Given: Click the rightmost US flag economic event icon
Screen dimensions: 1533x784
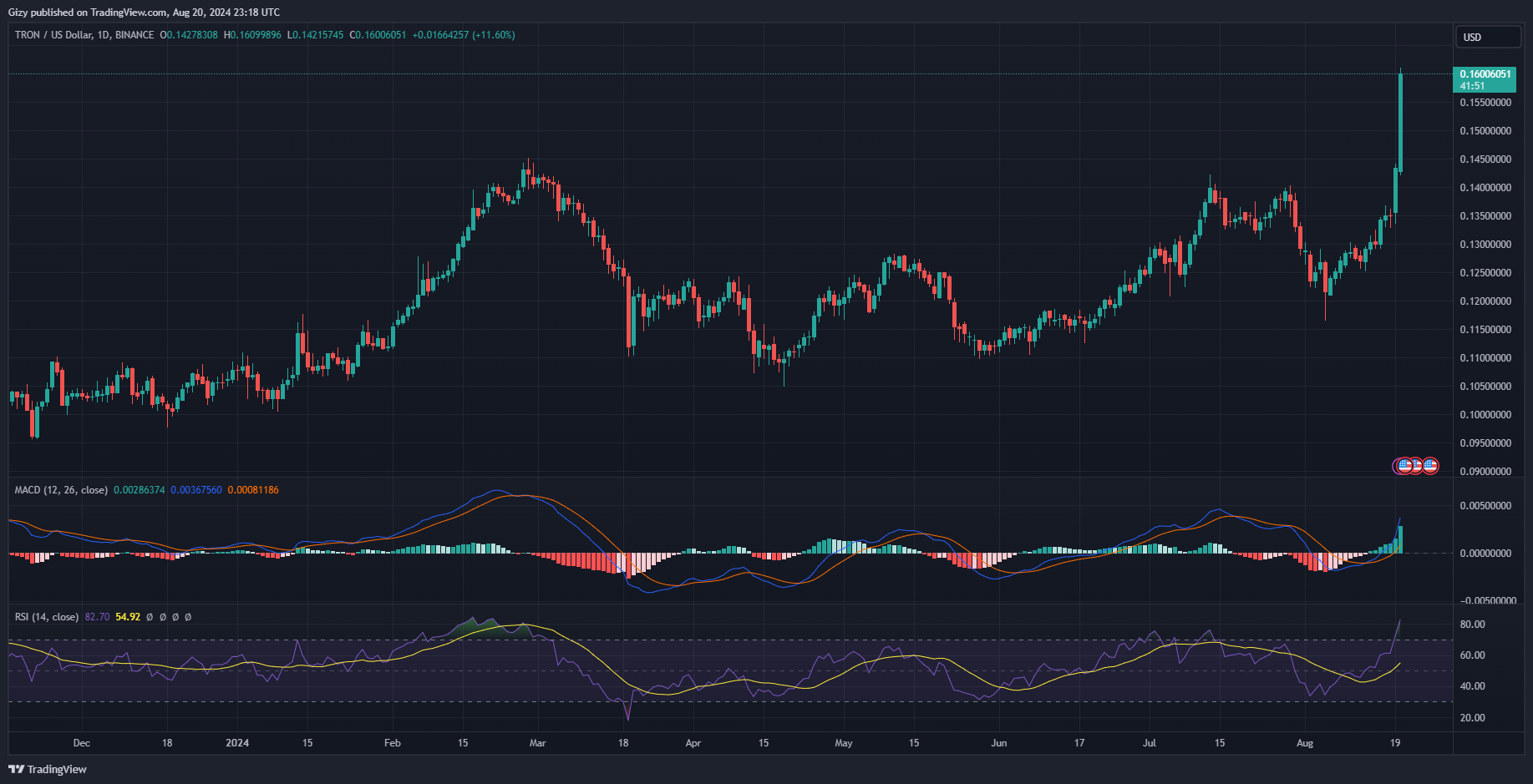Looking at the screenshot, I should coord(1430,465).
